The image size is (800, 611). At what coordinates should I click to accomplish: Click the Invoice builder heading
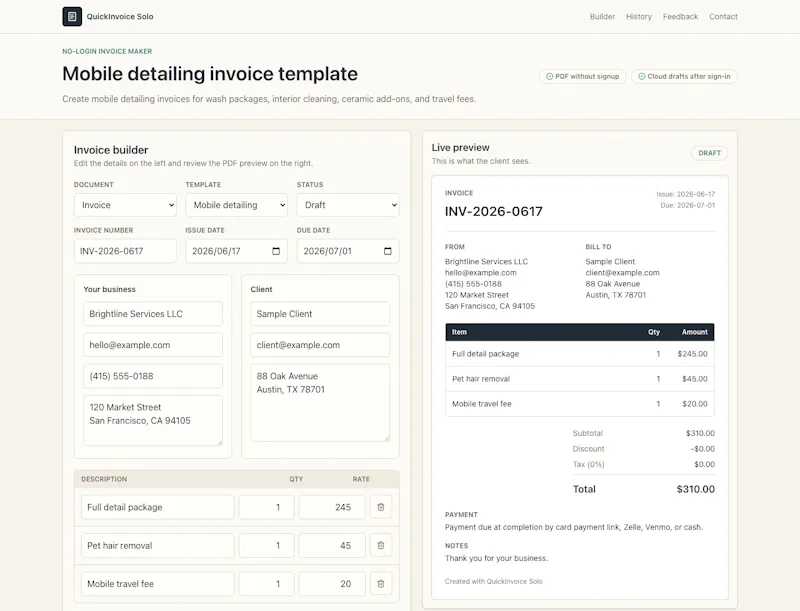[x=111, y=150]
